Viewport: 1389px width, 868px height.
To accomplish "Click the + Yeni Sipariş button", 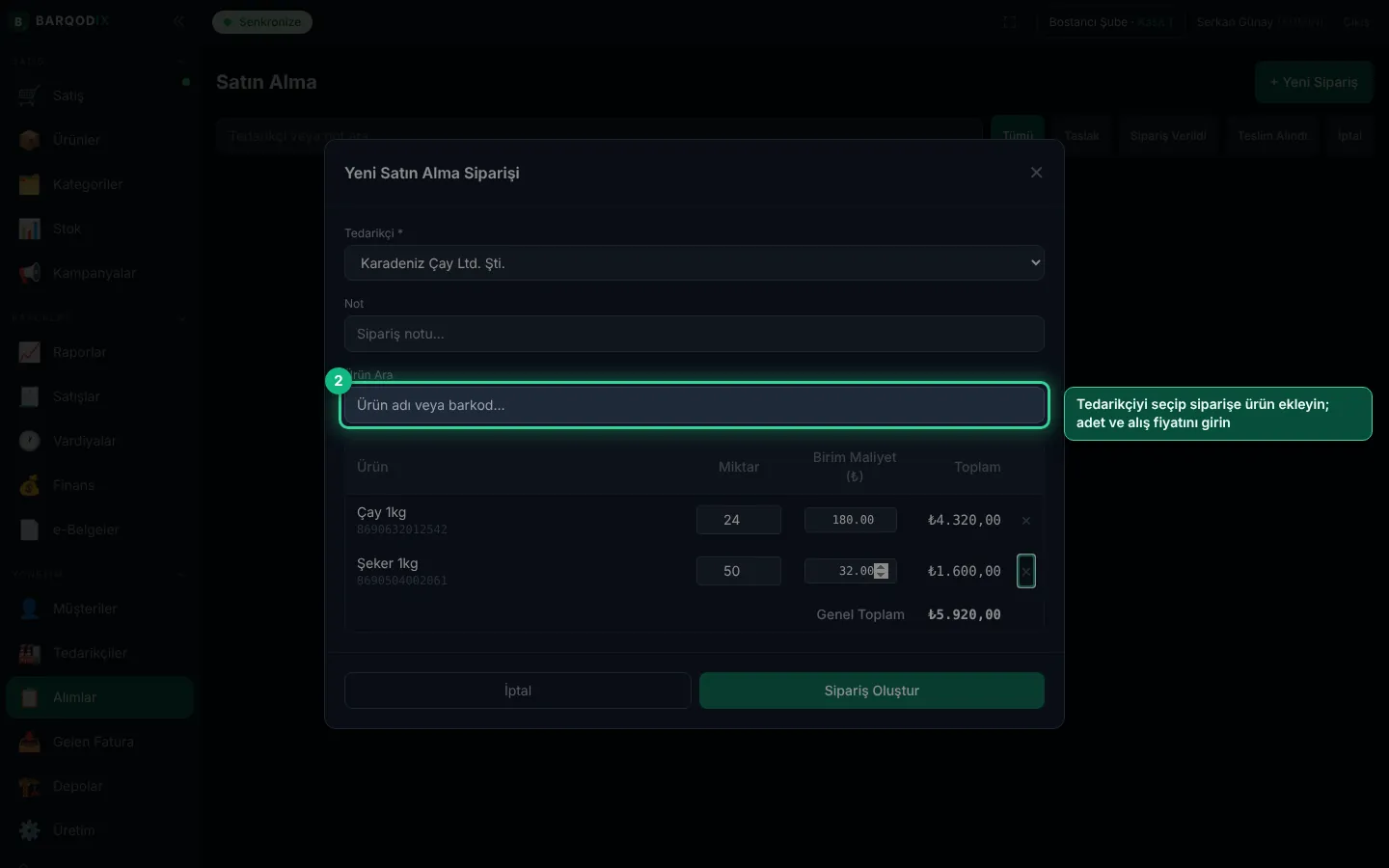I will (x=1314, y=82).
